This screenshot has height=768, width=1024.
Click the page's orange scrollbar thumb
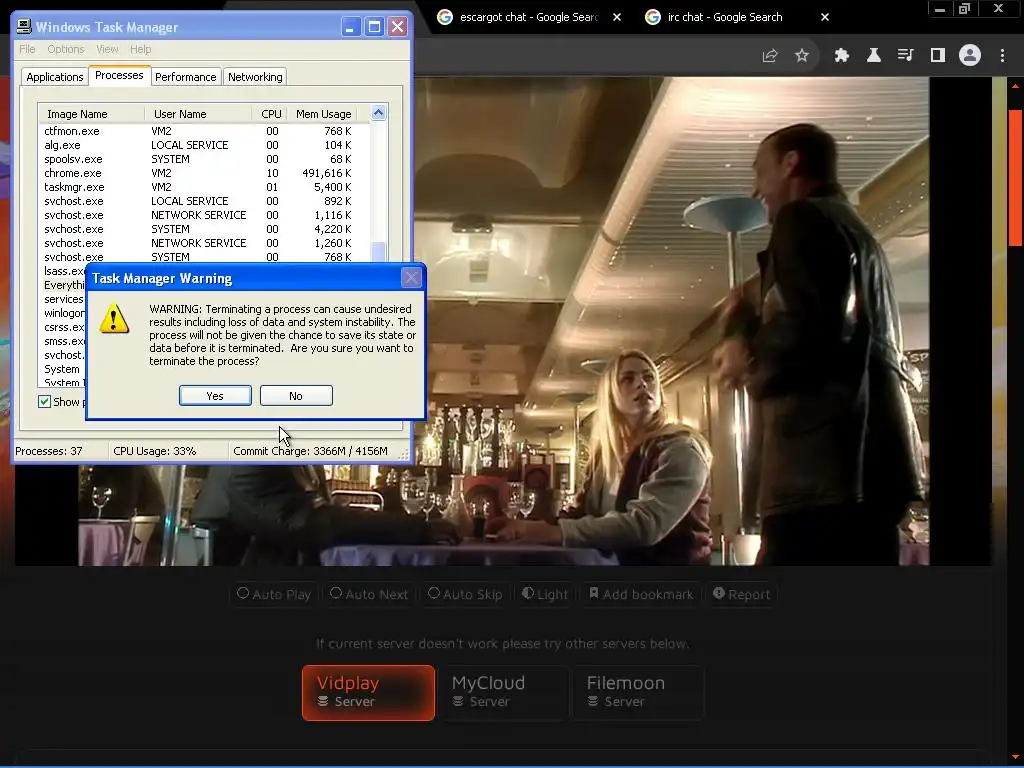pos(1016,178)
